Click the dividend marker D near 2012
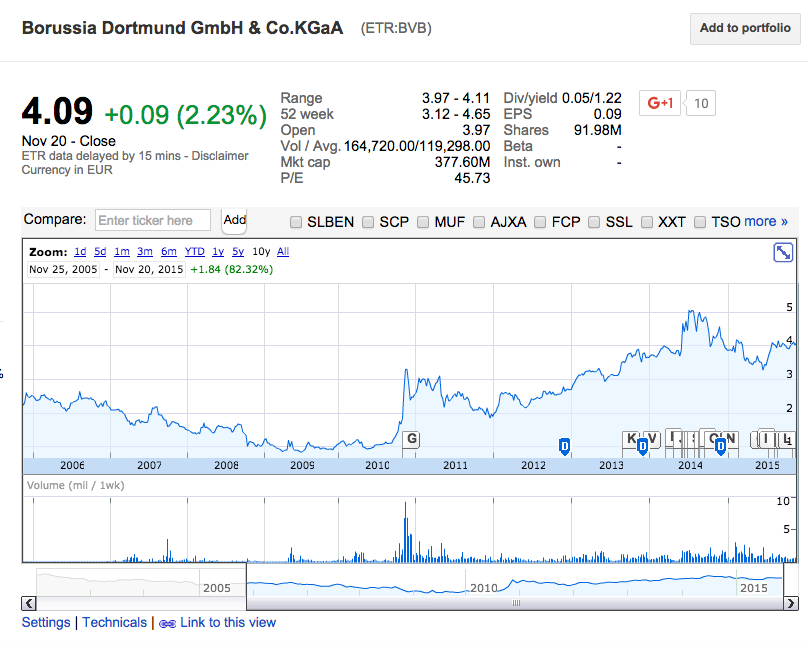This screenshot has width=808, height=648. point(564,446)
